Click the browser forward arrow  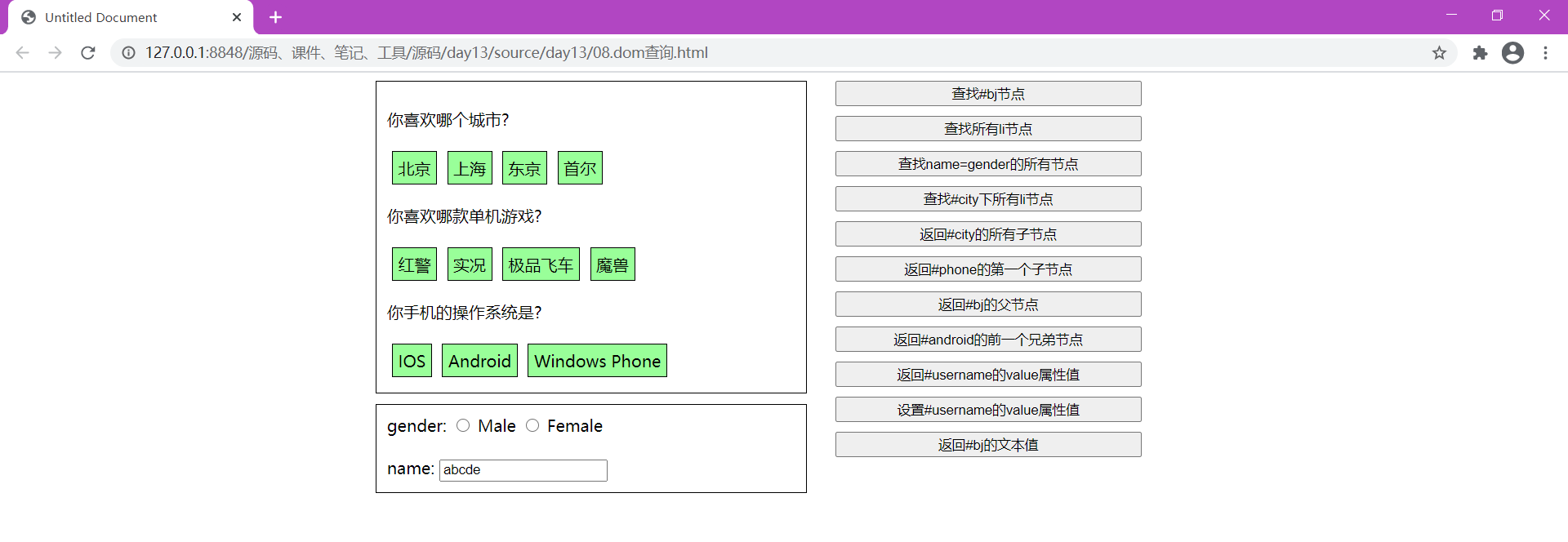[55, 53]
